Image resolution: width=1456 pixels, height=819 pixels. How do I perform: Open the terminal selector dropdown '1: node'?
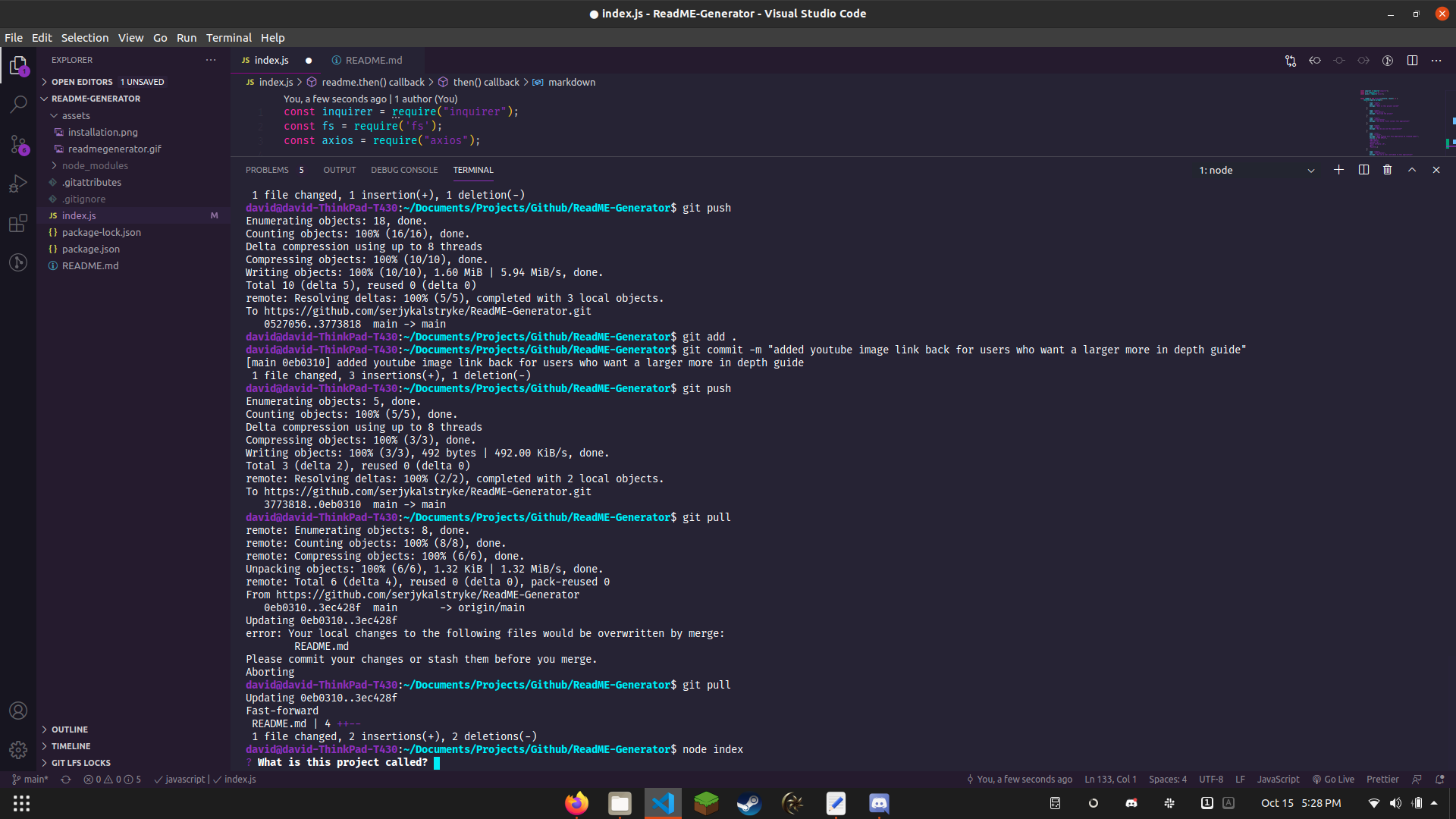[1256, 170]
